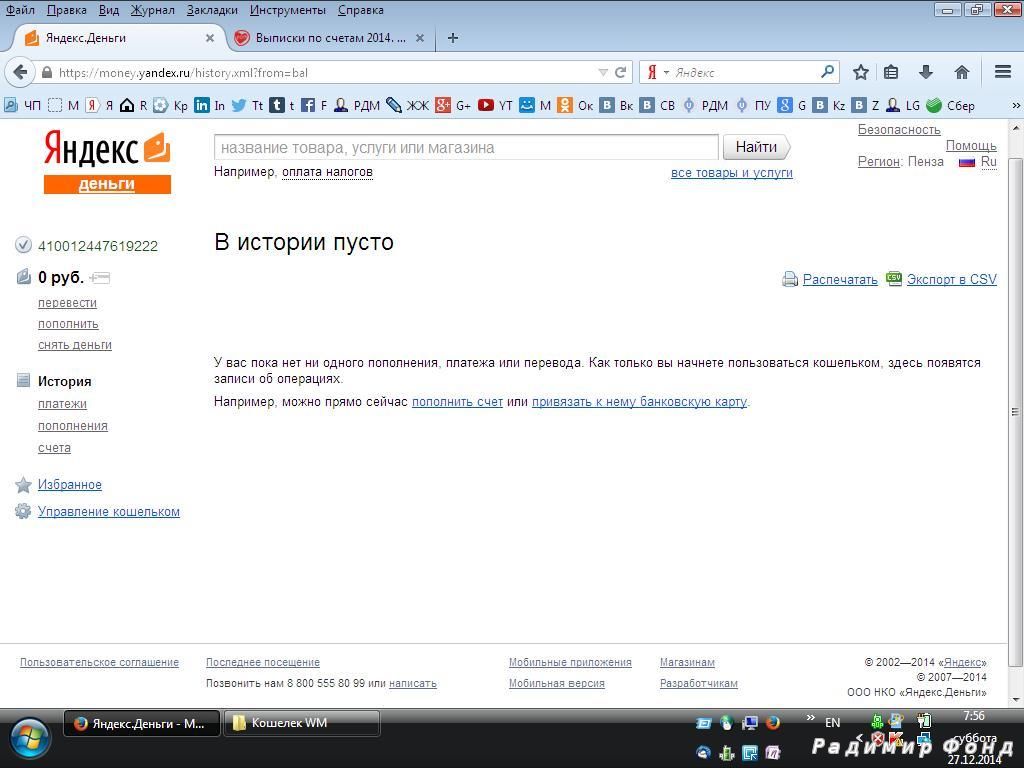This screenshot has width=1024, height=768.
Task: Click the Найти search button
Action: coord(756,147)
